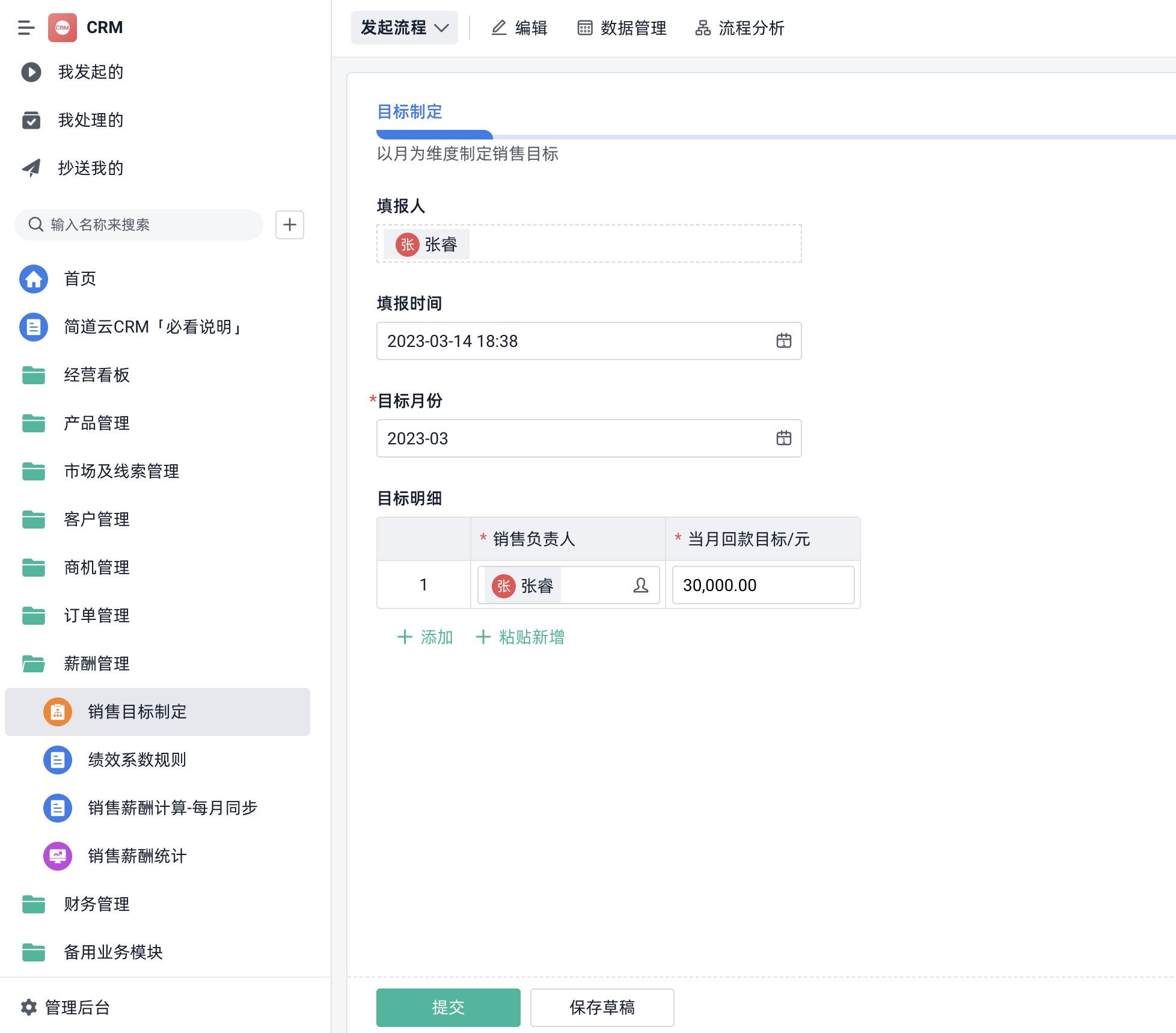Click the plus icon to create new app
Screen dimensions: 1176x1033
pos(290,225)
